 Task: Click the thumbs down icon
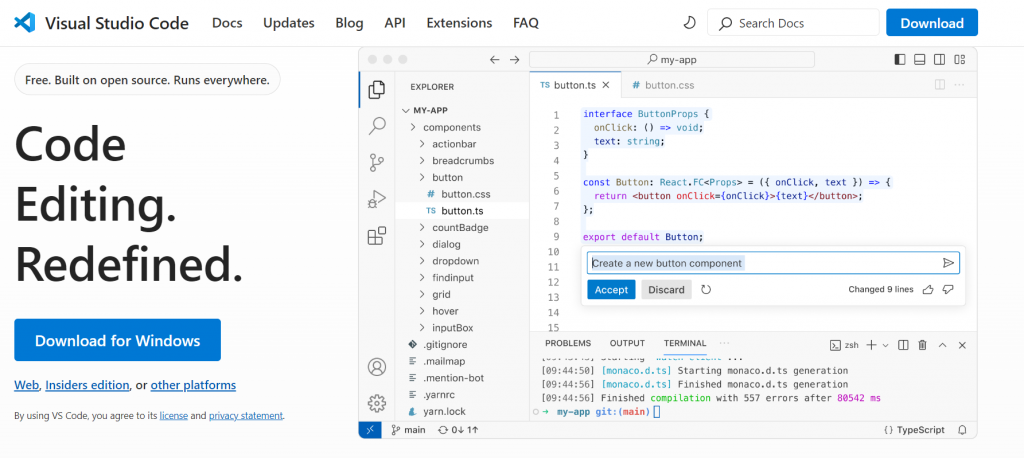[x=948, y=289]
